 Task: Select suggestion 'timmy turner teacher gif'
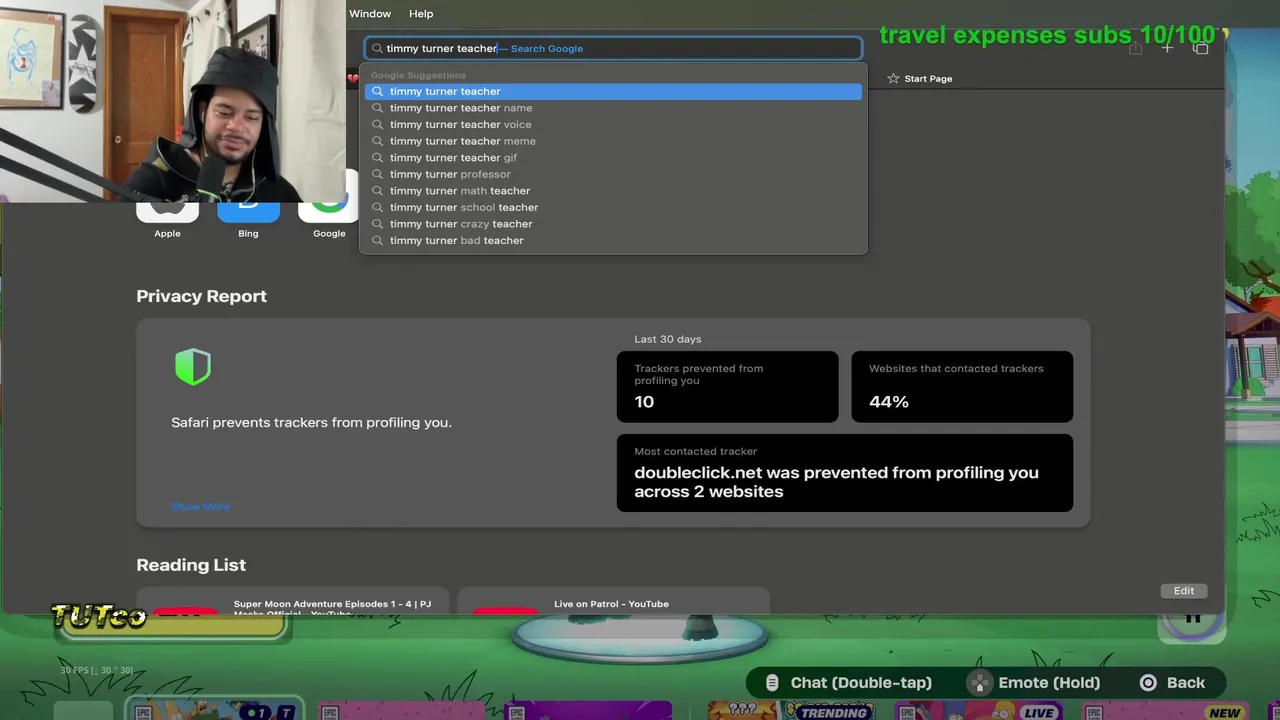click(x=613, y=158)
